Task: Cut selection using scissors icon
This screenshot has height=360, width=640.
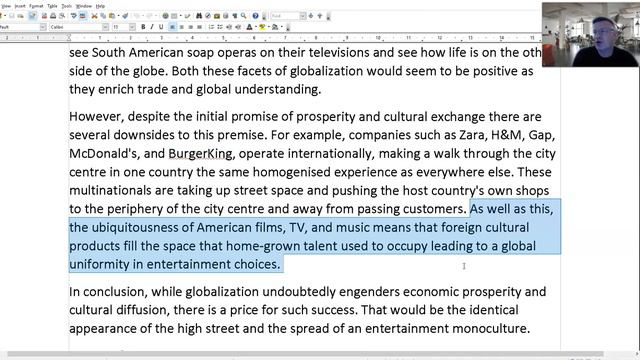Action: click(x=94, y=16)
